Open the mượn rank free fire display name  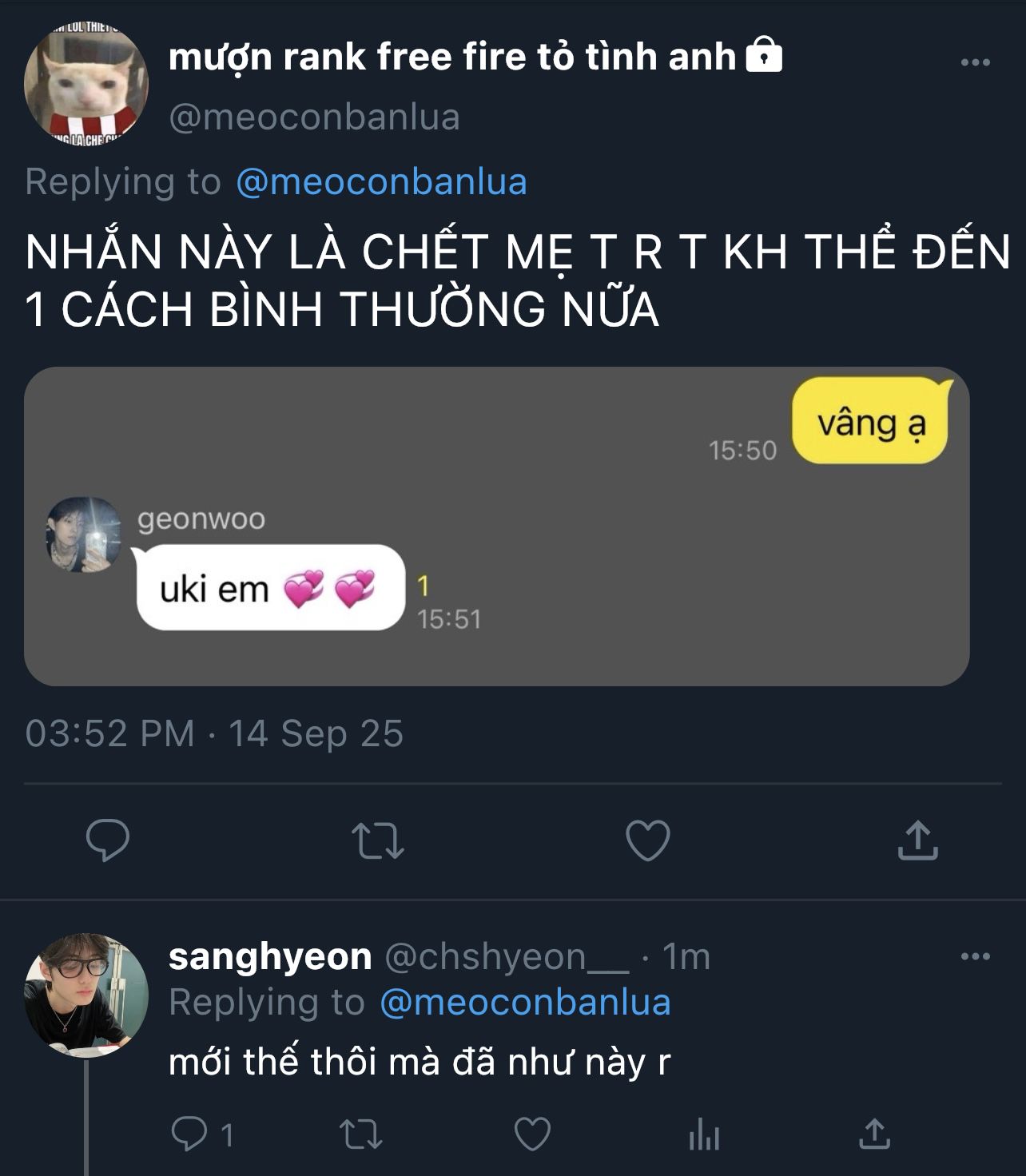pyautogui.click(x=452, y=58)
